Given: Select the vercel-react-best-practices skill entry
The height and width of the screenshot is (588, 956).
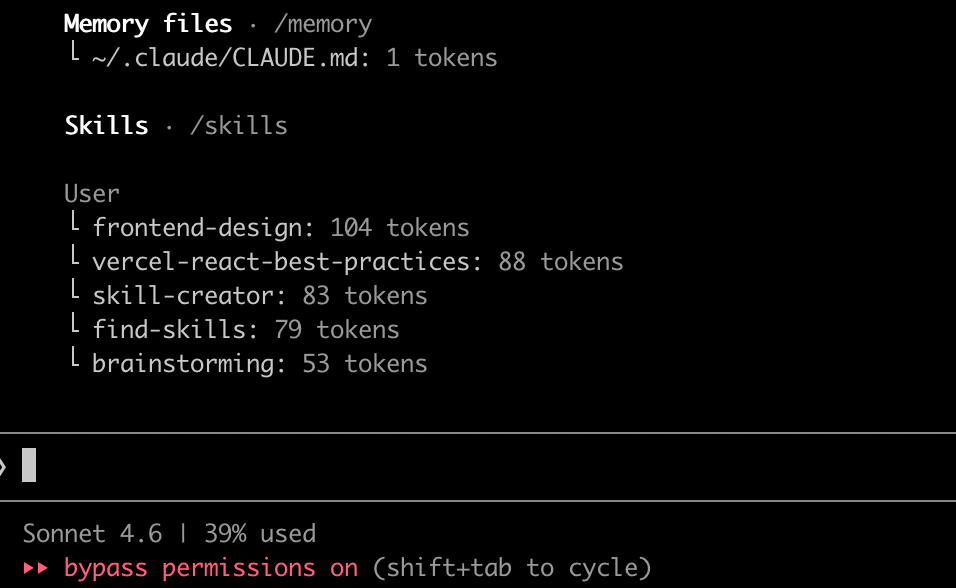Looking at the screenshot, I should pyautogui.click(x=281, y=262).
